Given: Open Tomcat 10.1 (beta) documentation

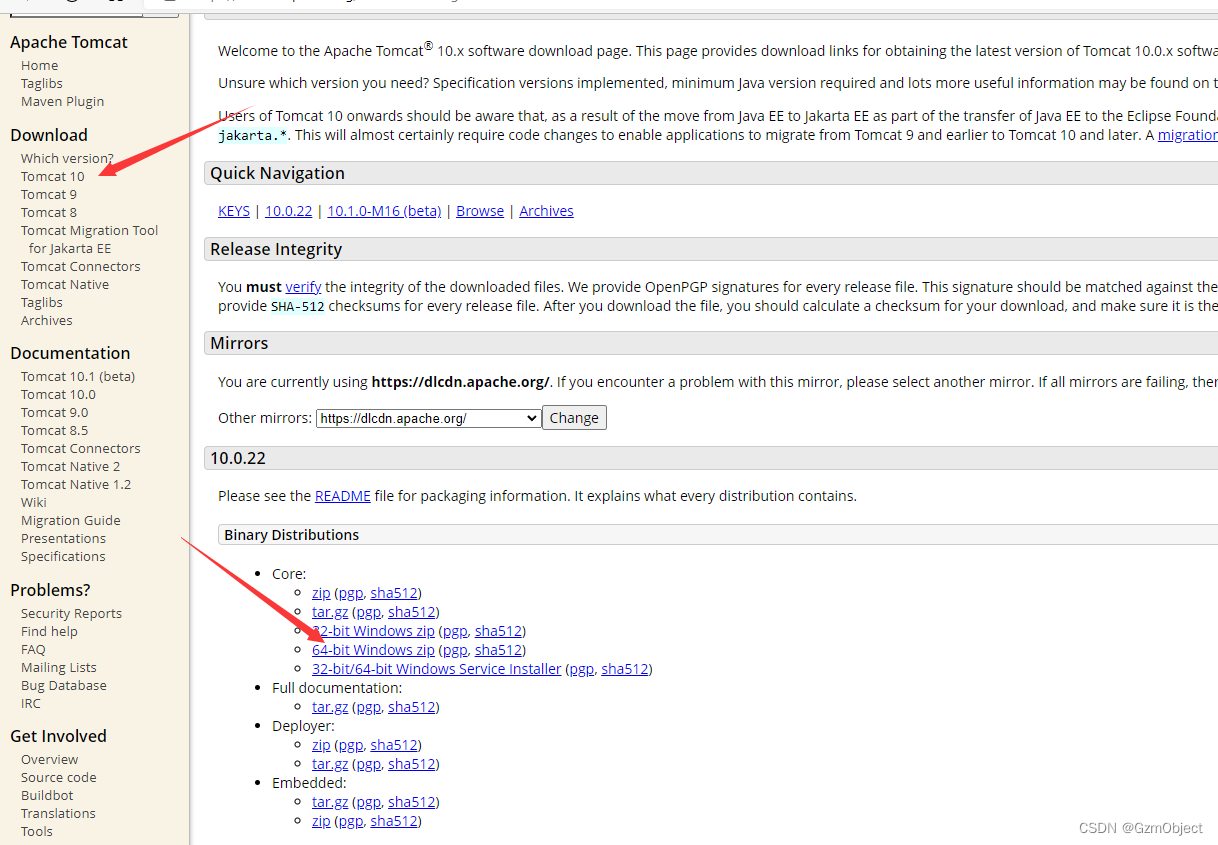Looking at the screenshot, I should pyautogui.click(x=78, y=376).
